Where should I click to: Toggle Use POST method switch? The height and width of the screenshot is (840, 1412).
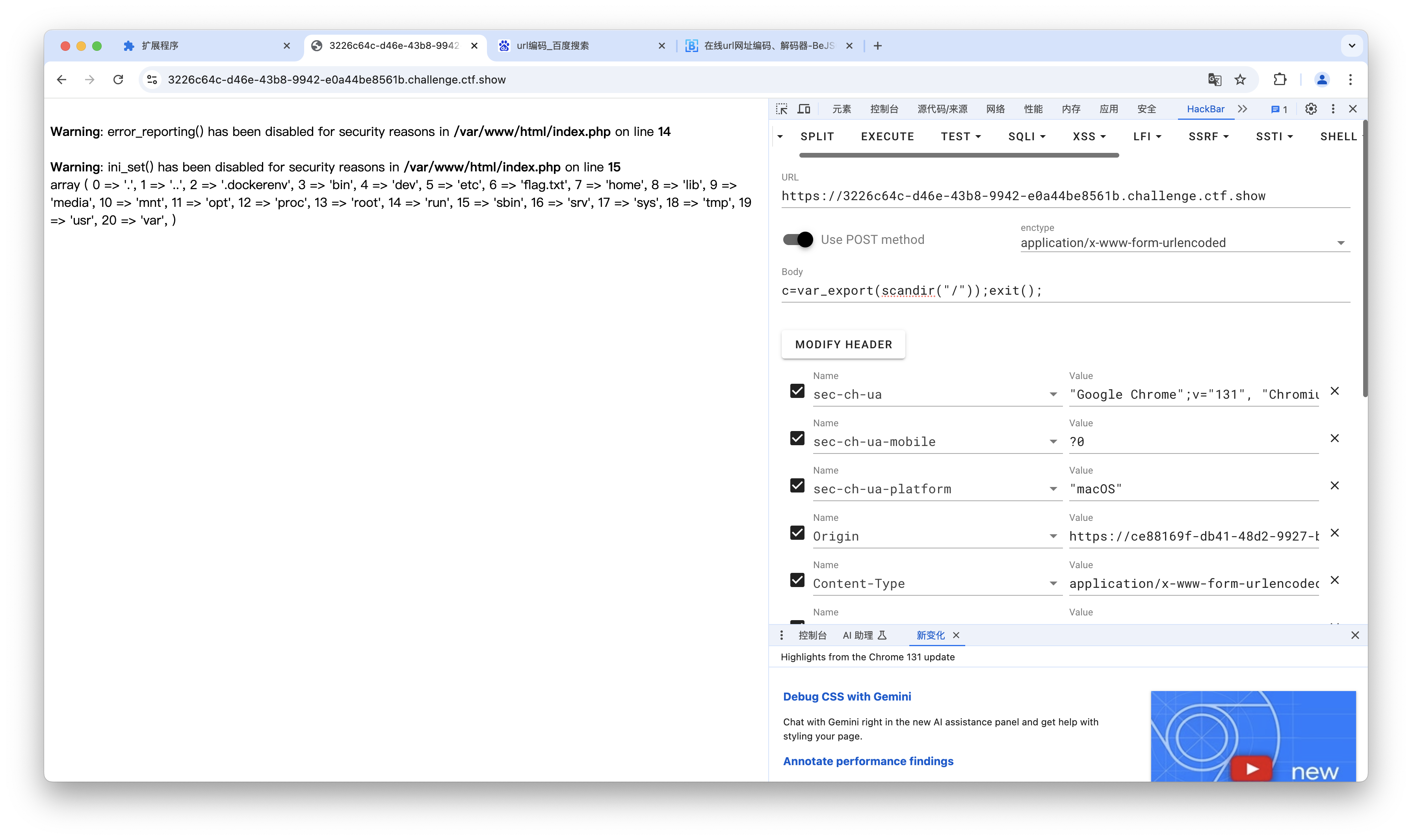[798, 240]
